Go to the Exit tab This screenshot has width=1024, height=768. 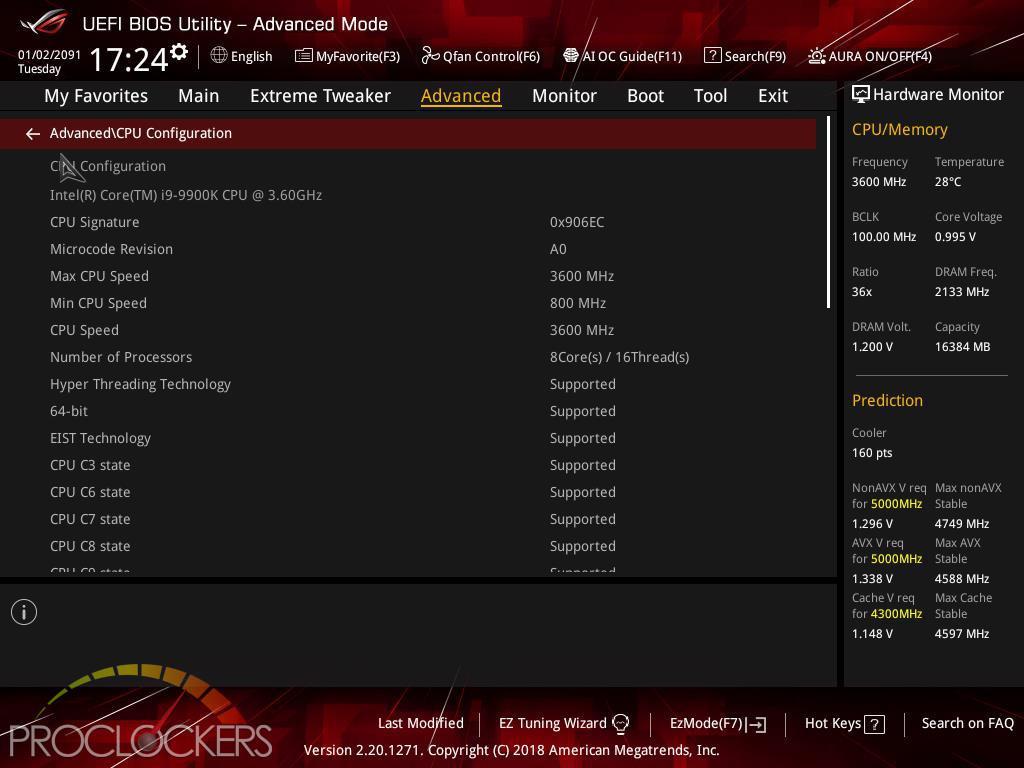click(773, 96)
